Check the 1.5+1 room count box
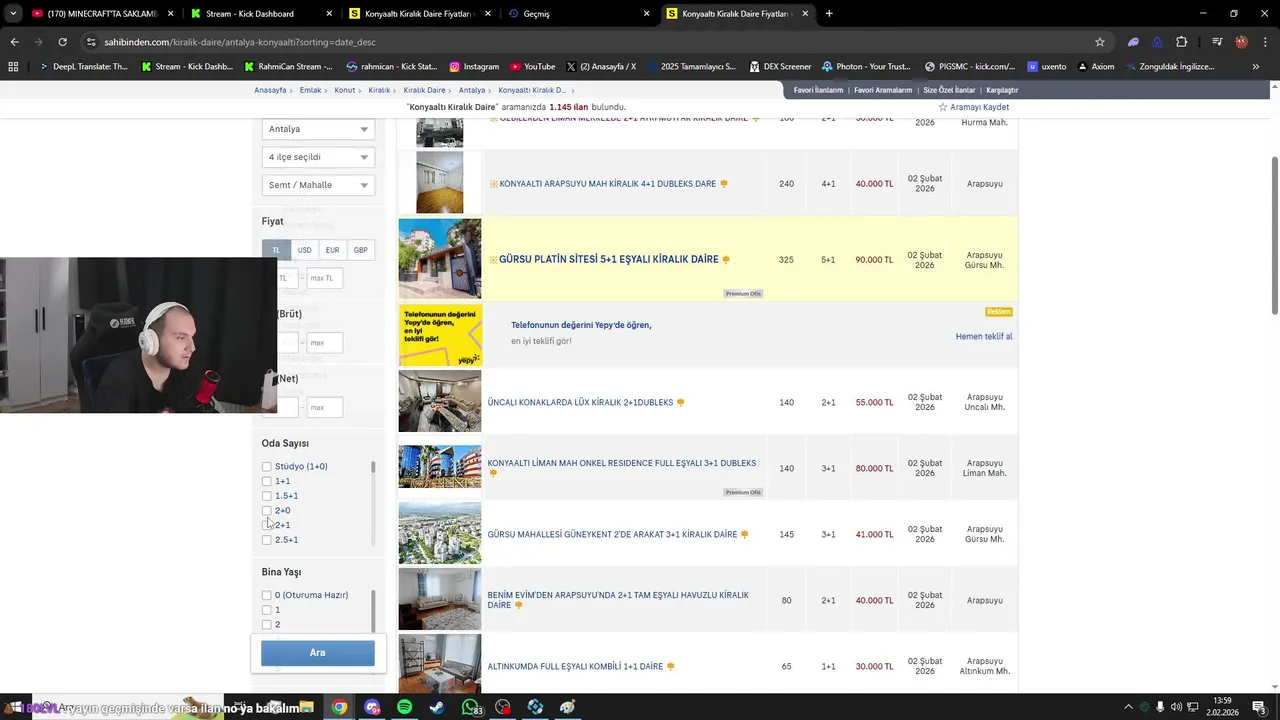Screen dimensions: 1280x720 (x=267, y=496)
